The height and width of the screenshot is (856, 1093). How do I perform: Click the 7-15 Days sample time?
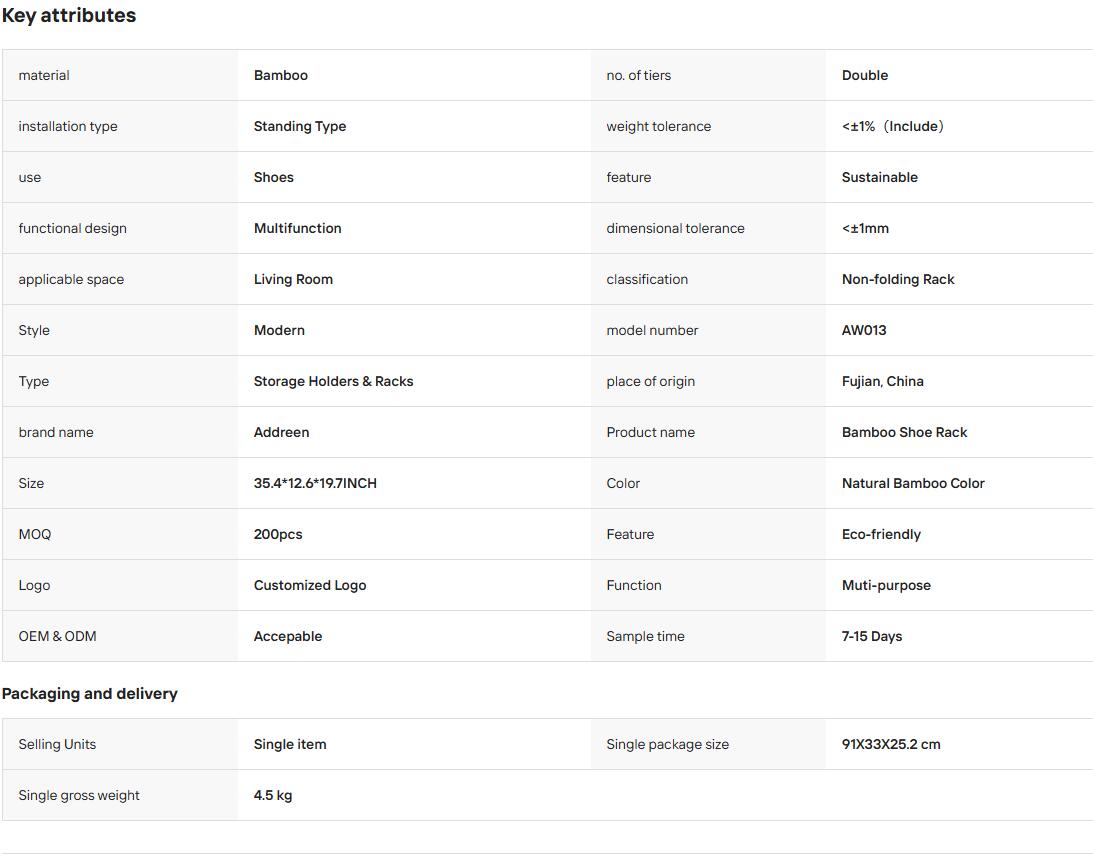[x=872, y=636]
